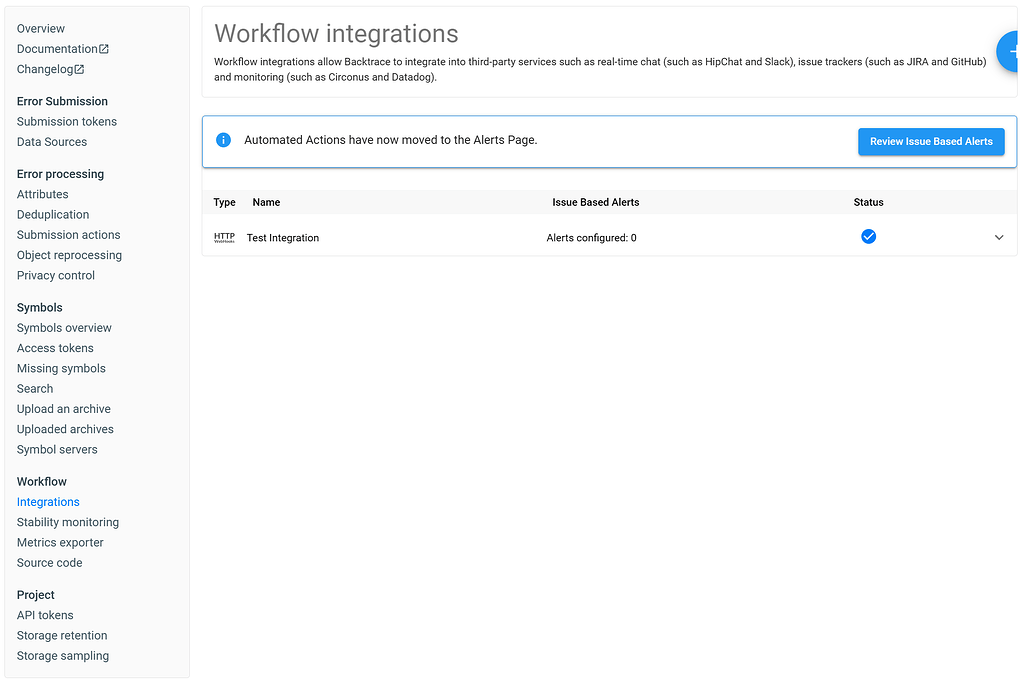The image size is (1024, 685).
Task: Open Privacy control settings
Action: pyautogui.click(x=55, y=275)
